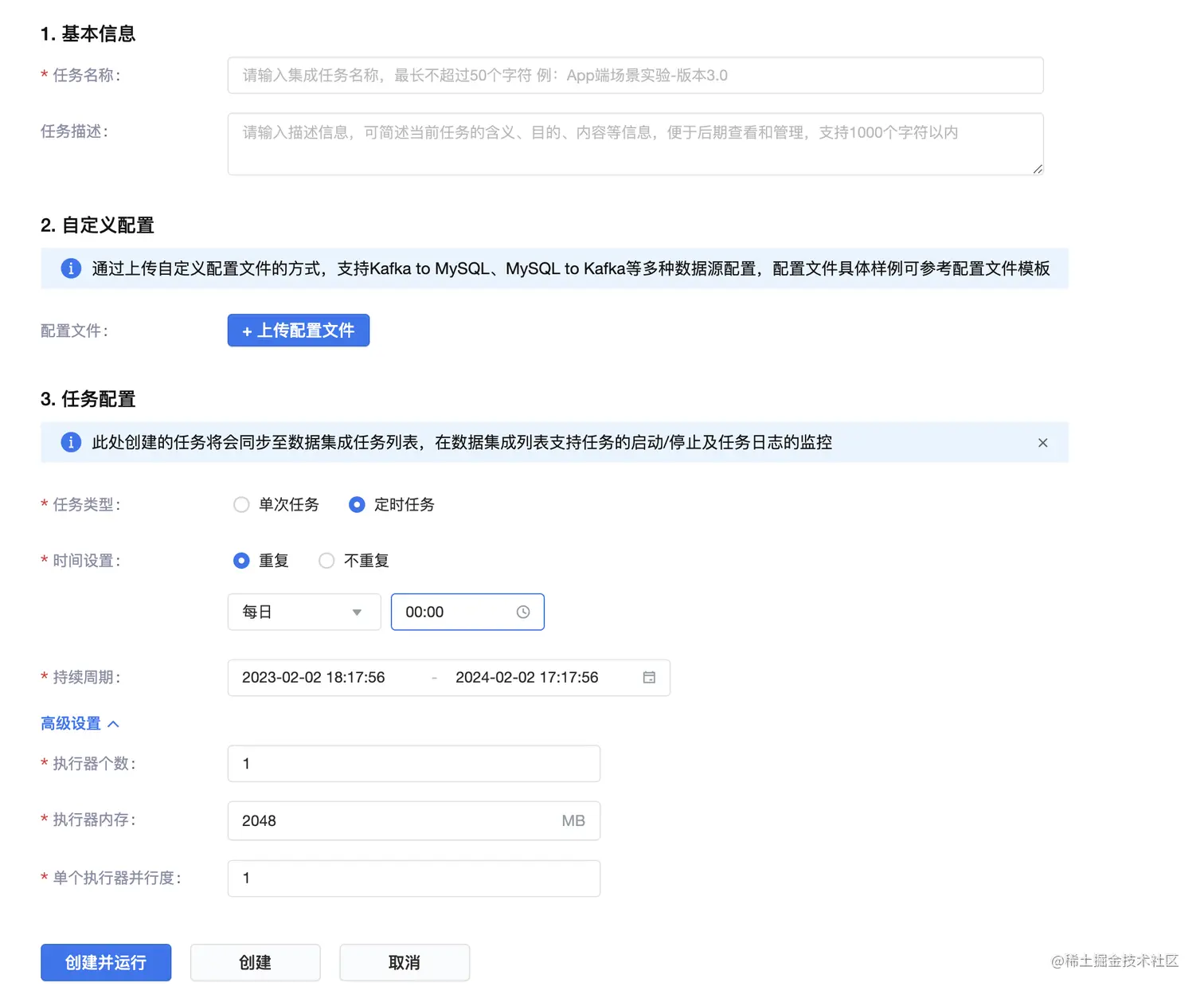Viewport: 1204px width, 994px height.
Task: Choose 不重复 time setting
Action: pos(354,561)
